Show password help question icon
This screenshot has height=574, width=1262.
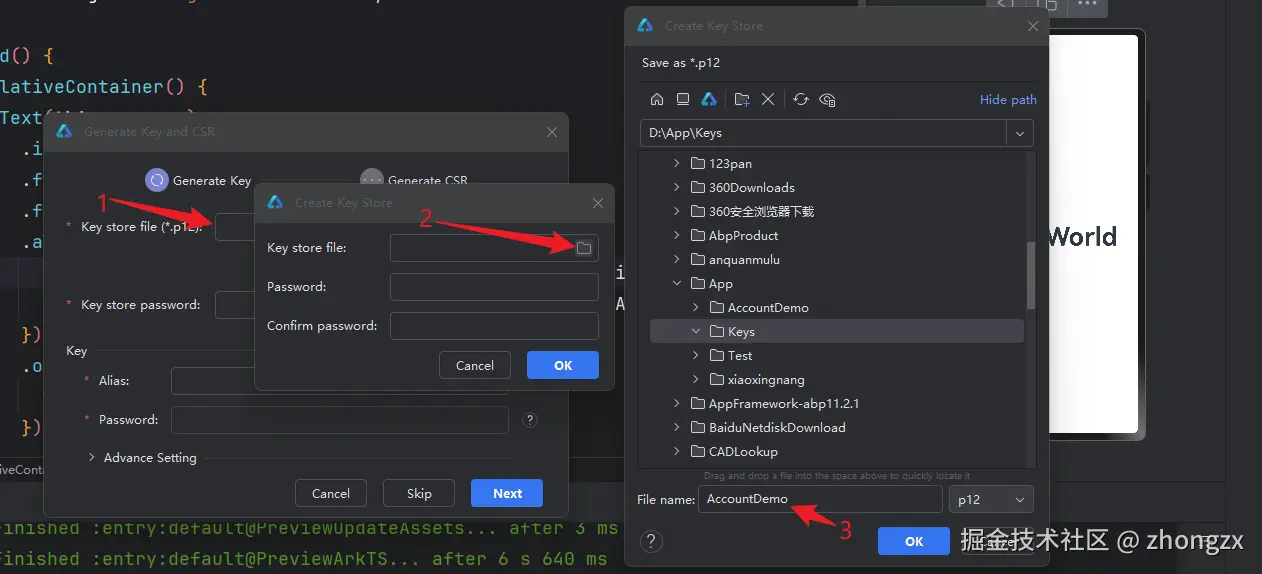(530, 420)
